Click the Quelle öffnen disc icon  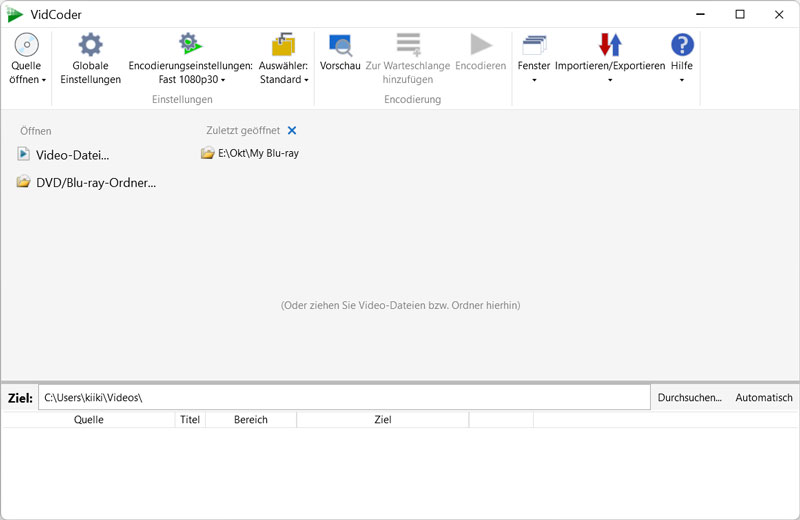(27, 45)
